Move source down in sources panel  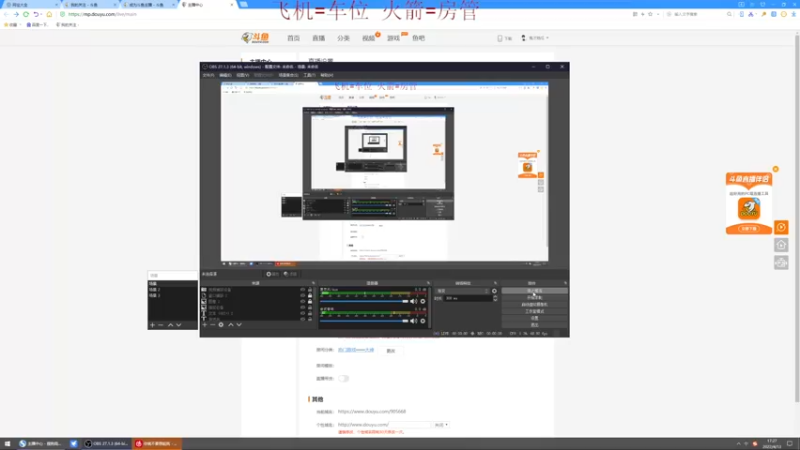pos(239,324)
